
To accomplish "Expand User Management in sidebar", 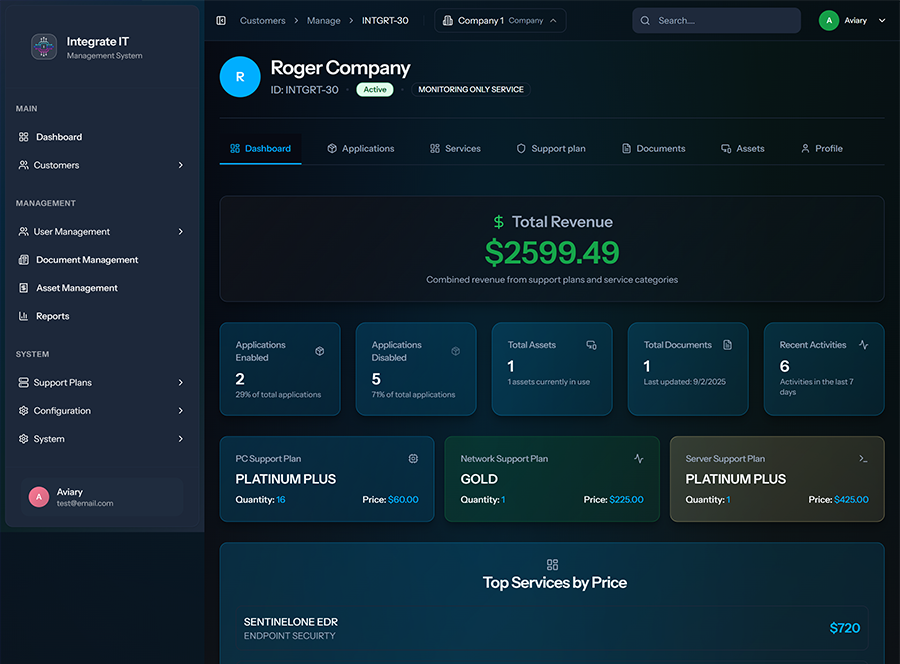I will (x=100, y=232).
